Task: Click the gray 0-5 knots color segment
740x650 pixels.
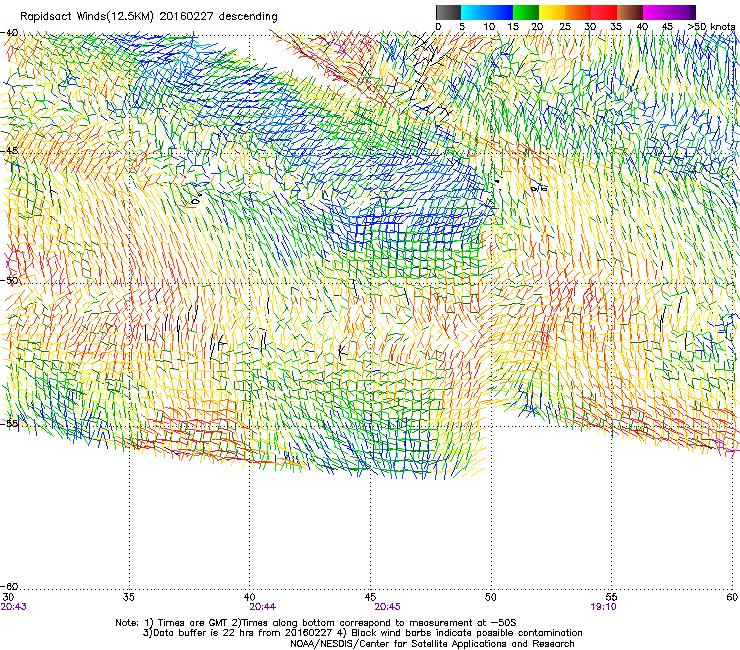Action: pyautogui.click(x=448, y=12)
